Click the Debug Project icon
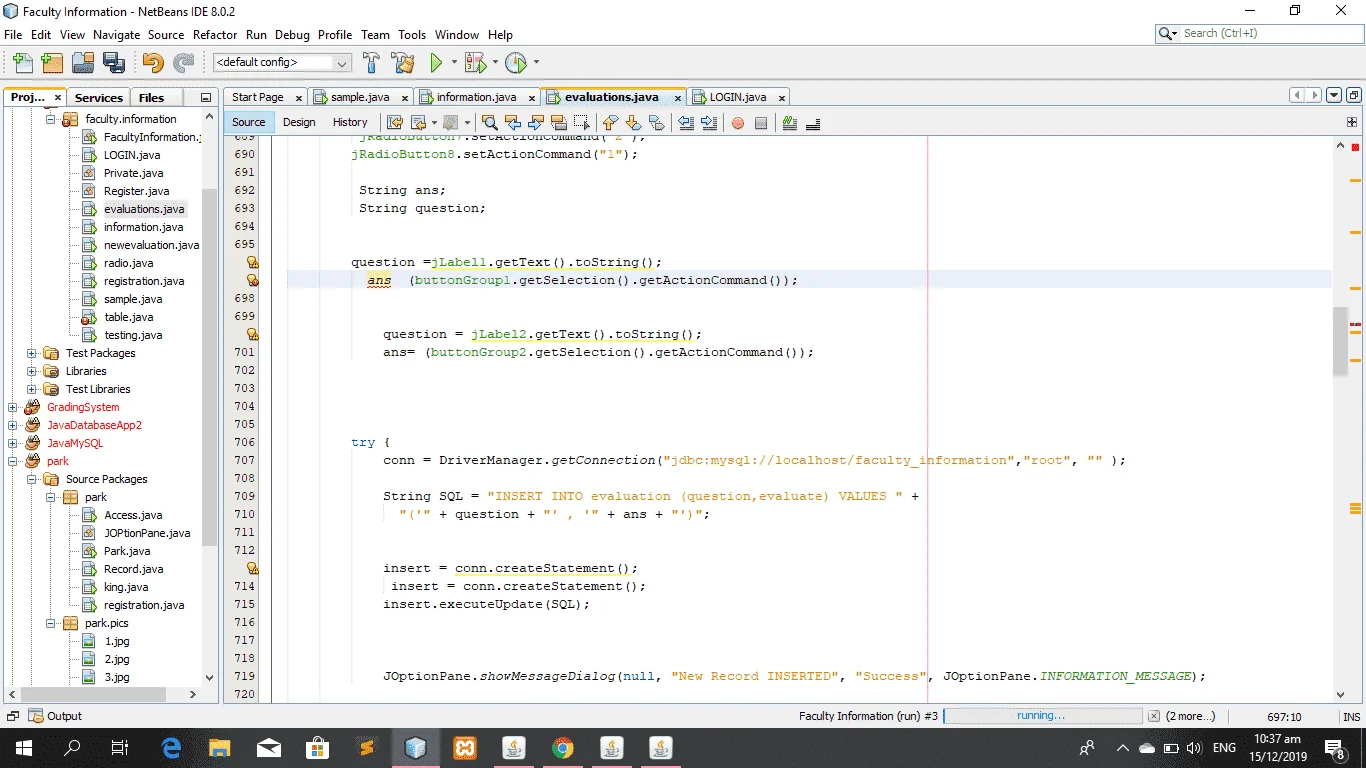Screen dimensions: 1366x768 (474, 62)
